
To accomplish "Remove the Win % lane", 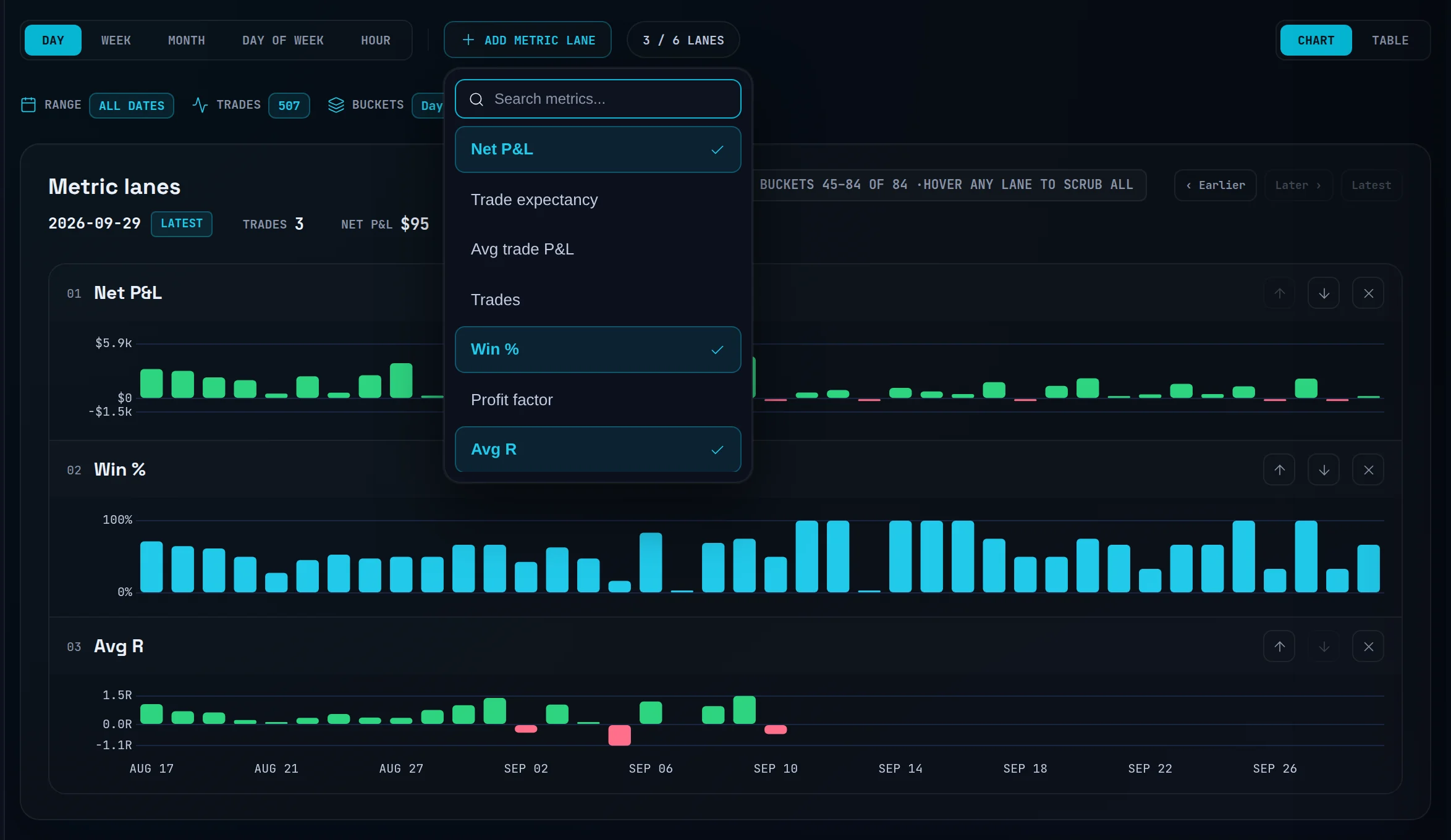I will click(1368, 470).
